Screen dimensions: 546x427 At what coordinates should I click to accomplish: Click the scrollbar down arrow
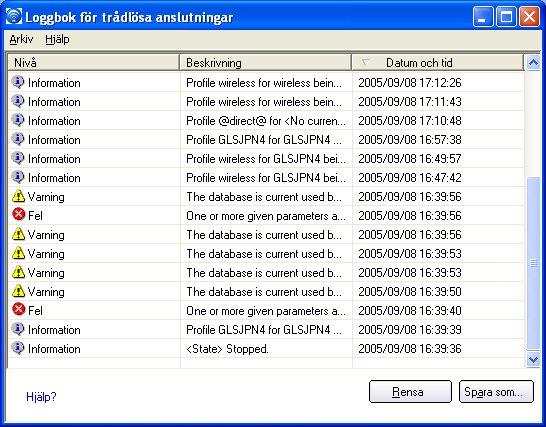coord(533,359)
